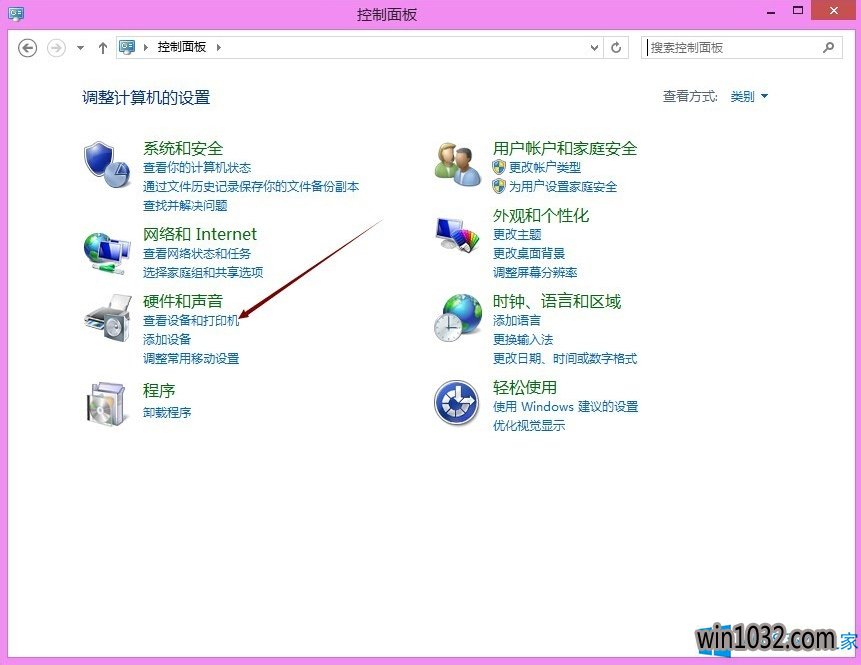This screenshot has width=861, height=665.
Task: Click the Clock, Language and Region icon
Action: [457, 317]
